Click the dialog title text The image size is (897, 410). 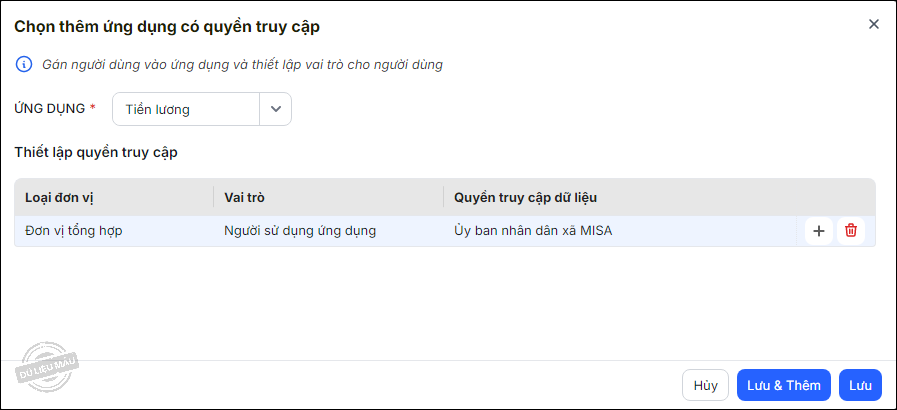[167, 26]
